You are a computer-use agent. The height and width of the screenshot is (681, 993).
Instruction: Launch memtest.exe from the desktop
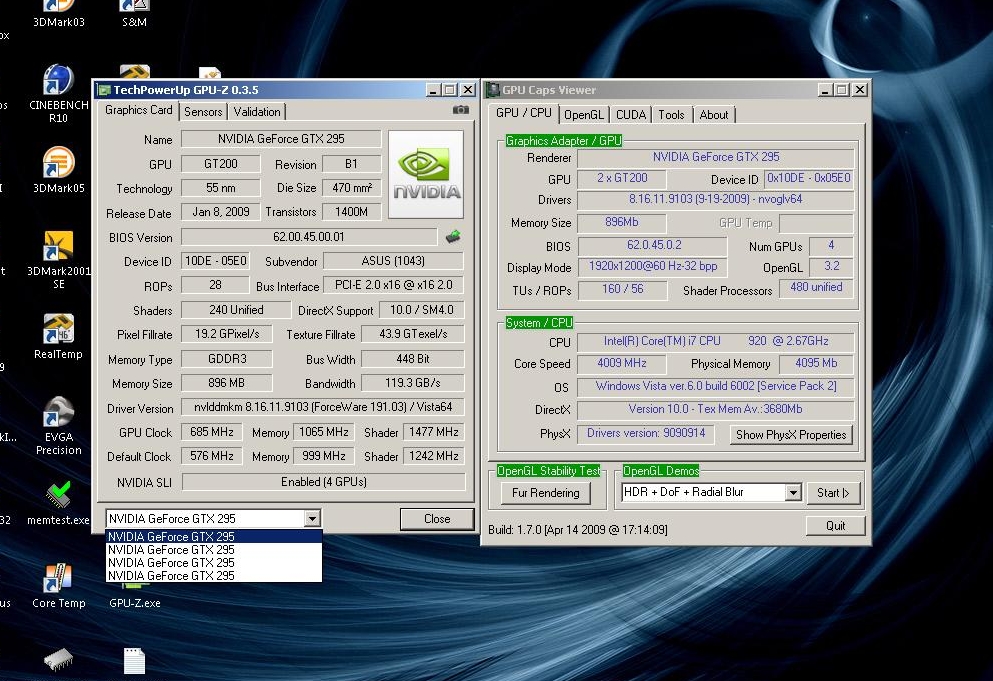[59, 496]
